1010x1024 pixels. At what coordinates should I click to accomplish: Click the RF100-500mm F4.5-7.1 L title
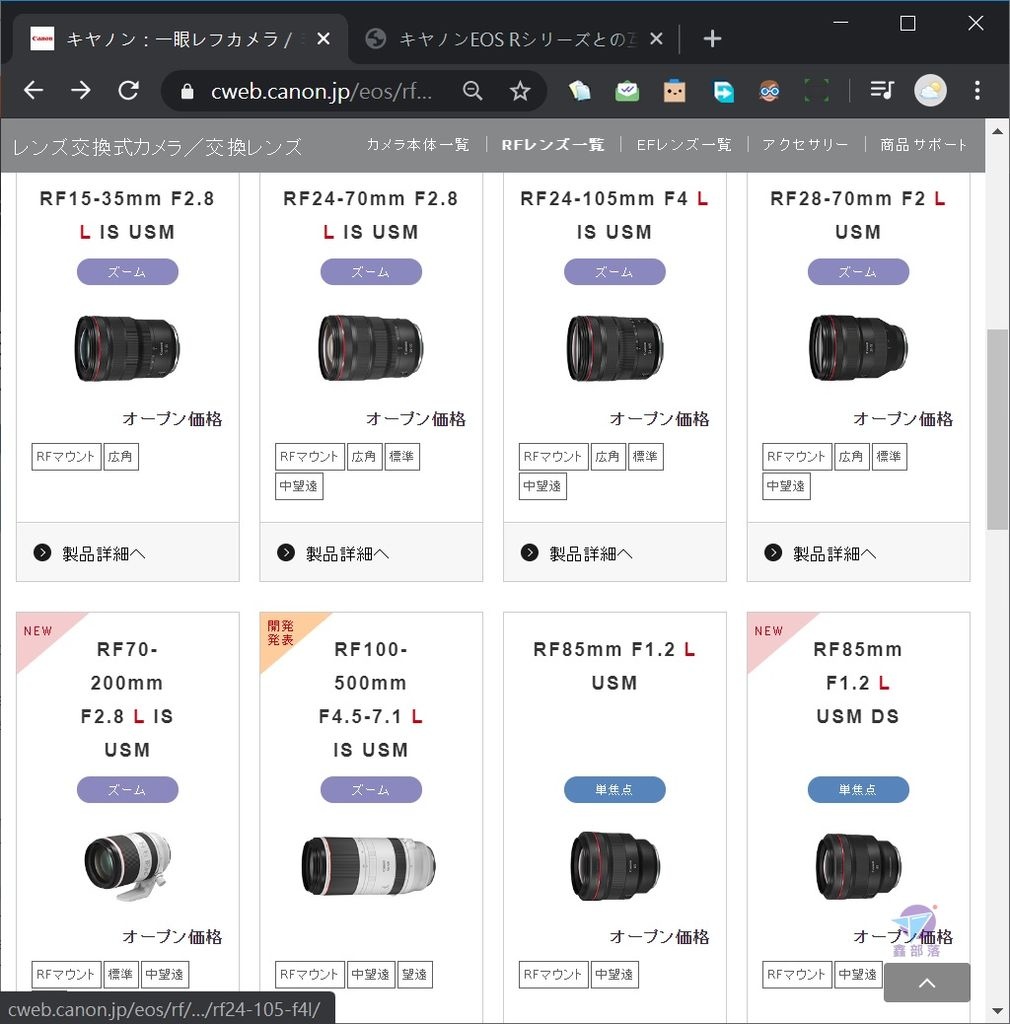point(371,699)
